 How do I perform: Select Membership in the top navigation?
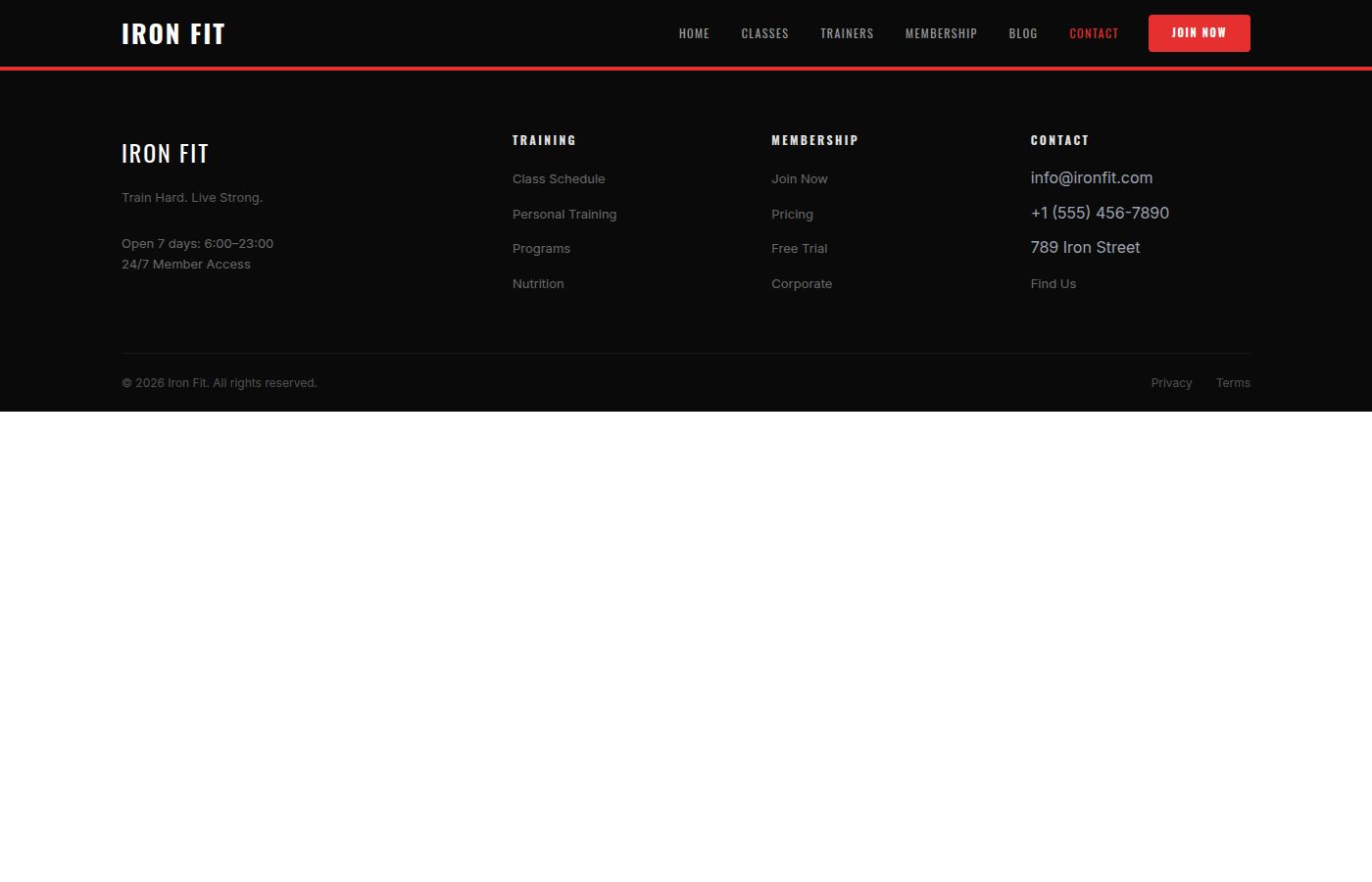(941, 33)
